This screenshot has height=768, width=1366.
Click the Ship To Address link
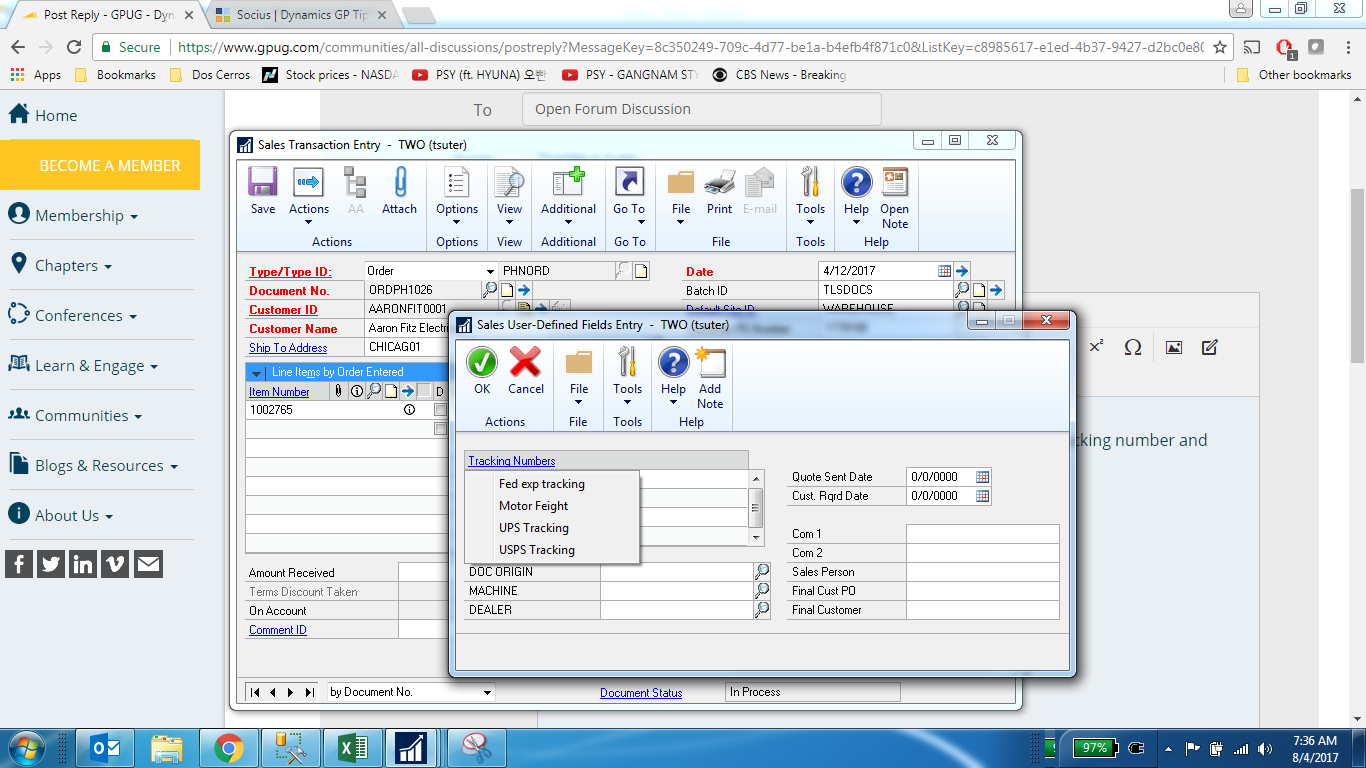pyautogui.click(x=288, y=348)
